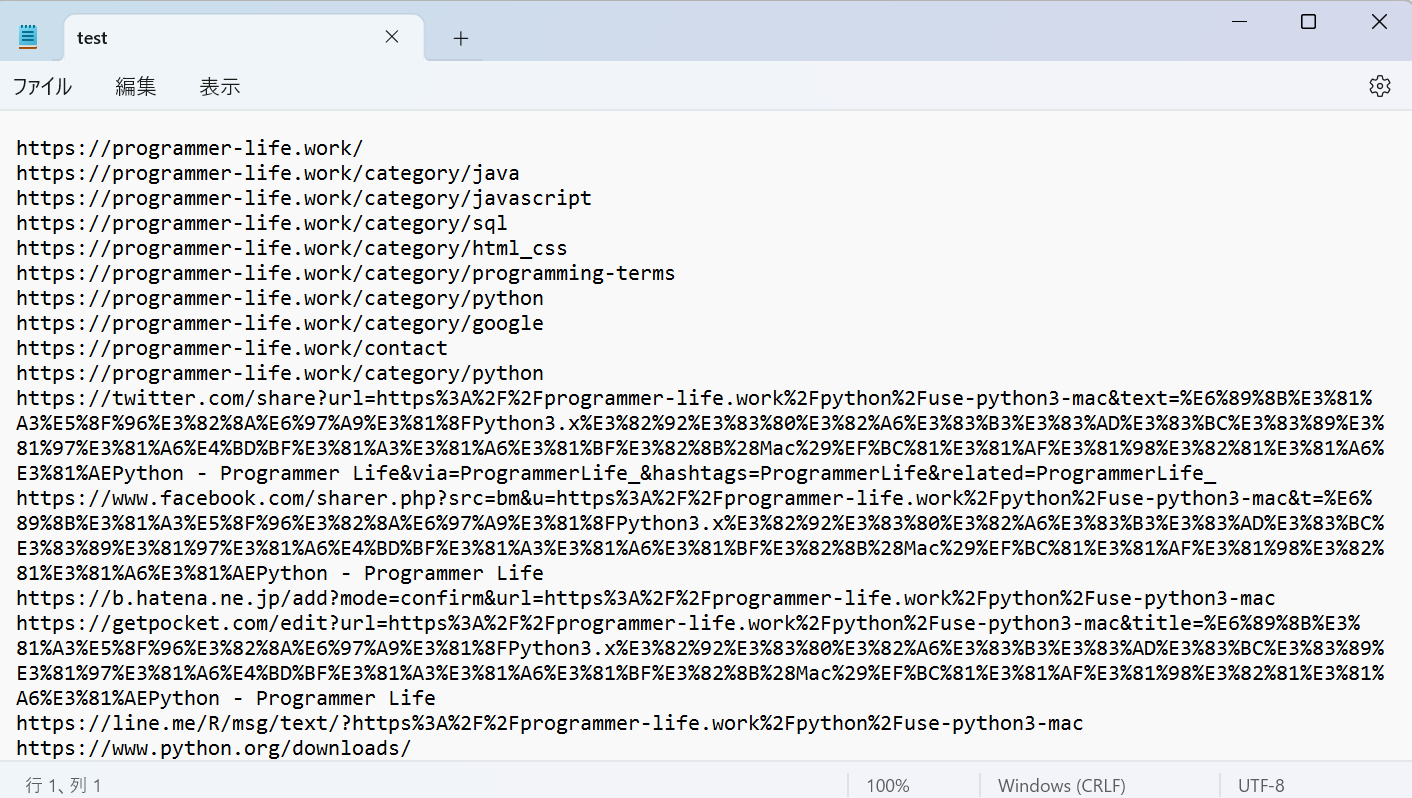Click the Notepad app icon in the title bar
This screenshot has height=798, width=1412.
click(28, 37)
